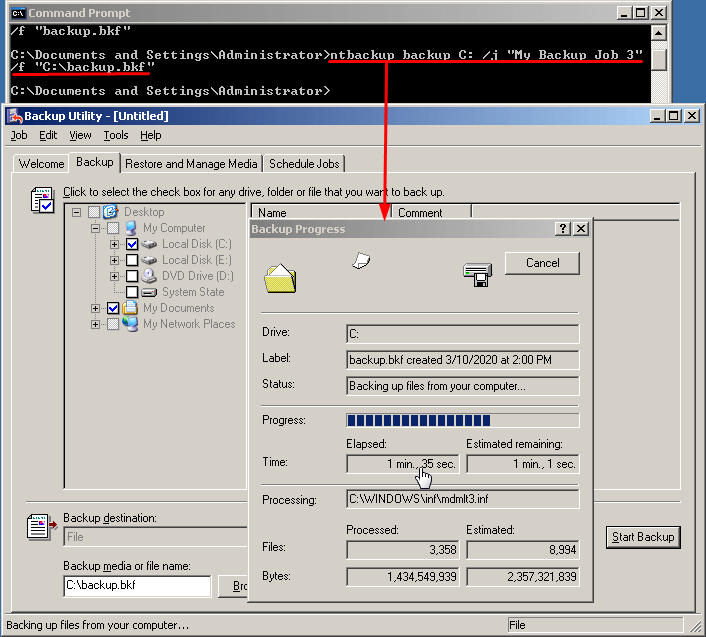
Task: Click the DVD Drive (D:) disc icon
Action: [149, 276]
